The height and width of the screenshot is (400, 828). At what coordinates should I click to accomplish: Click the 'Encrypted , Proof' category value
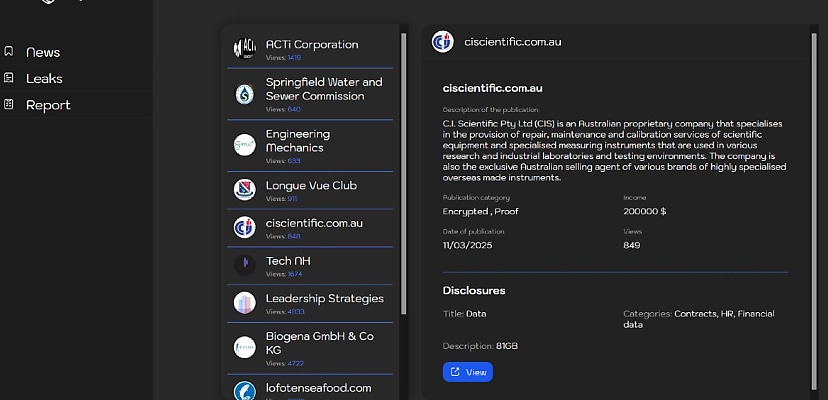(481, 211)
